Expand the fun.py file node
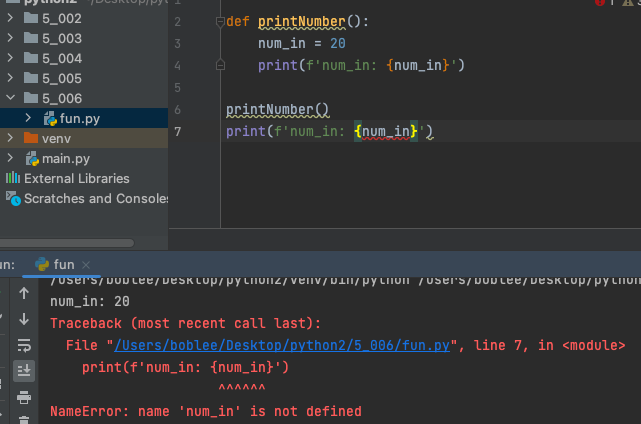 click(28, 118)
